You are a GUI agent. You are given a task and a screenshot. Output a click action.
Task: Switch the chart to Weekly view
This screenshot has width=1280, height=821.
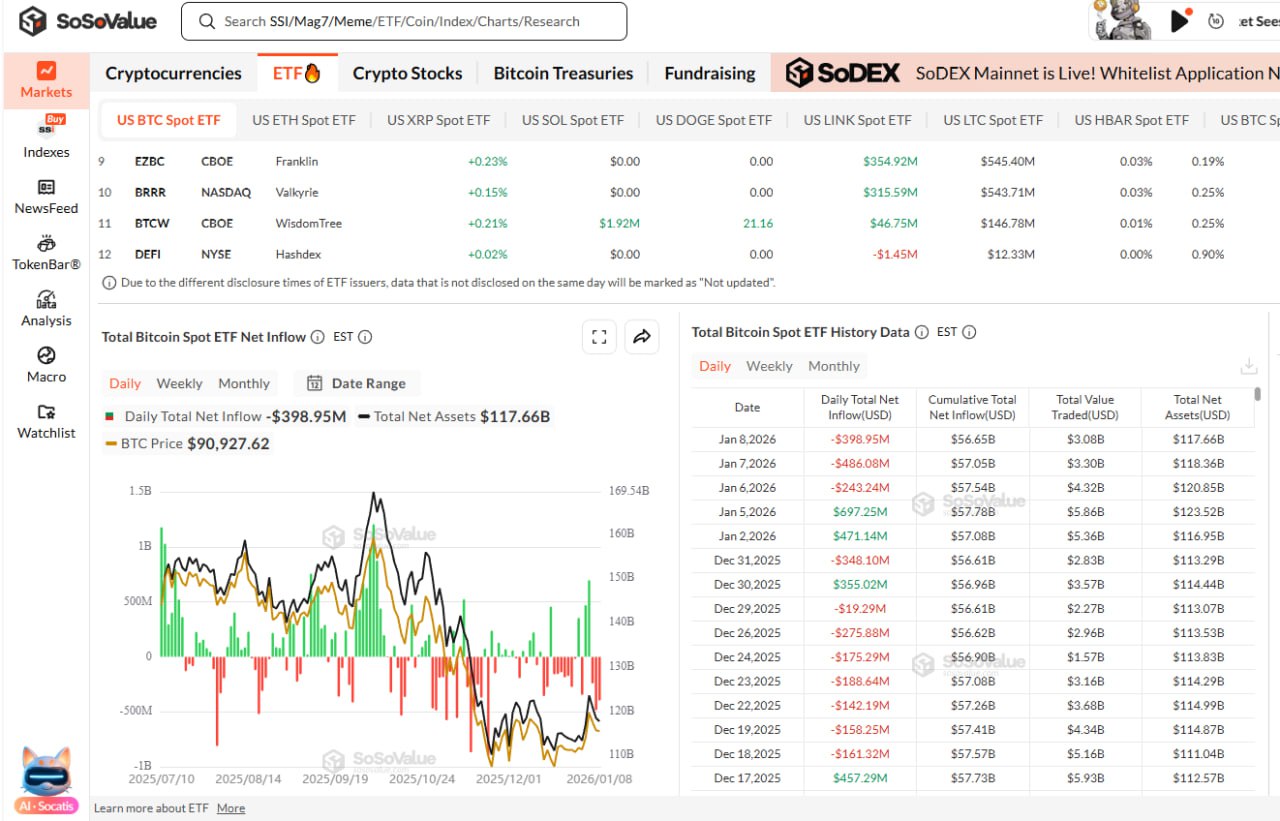[179, 383]
